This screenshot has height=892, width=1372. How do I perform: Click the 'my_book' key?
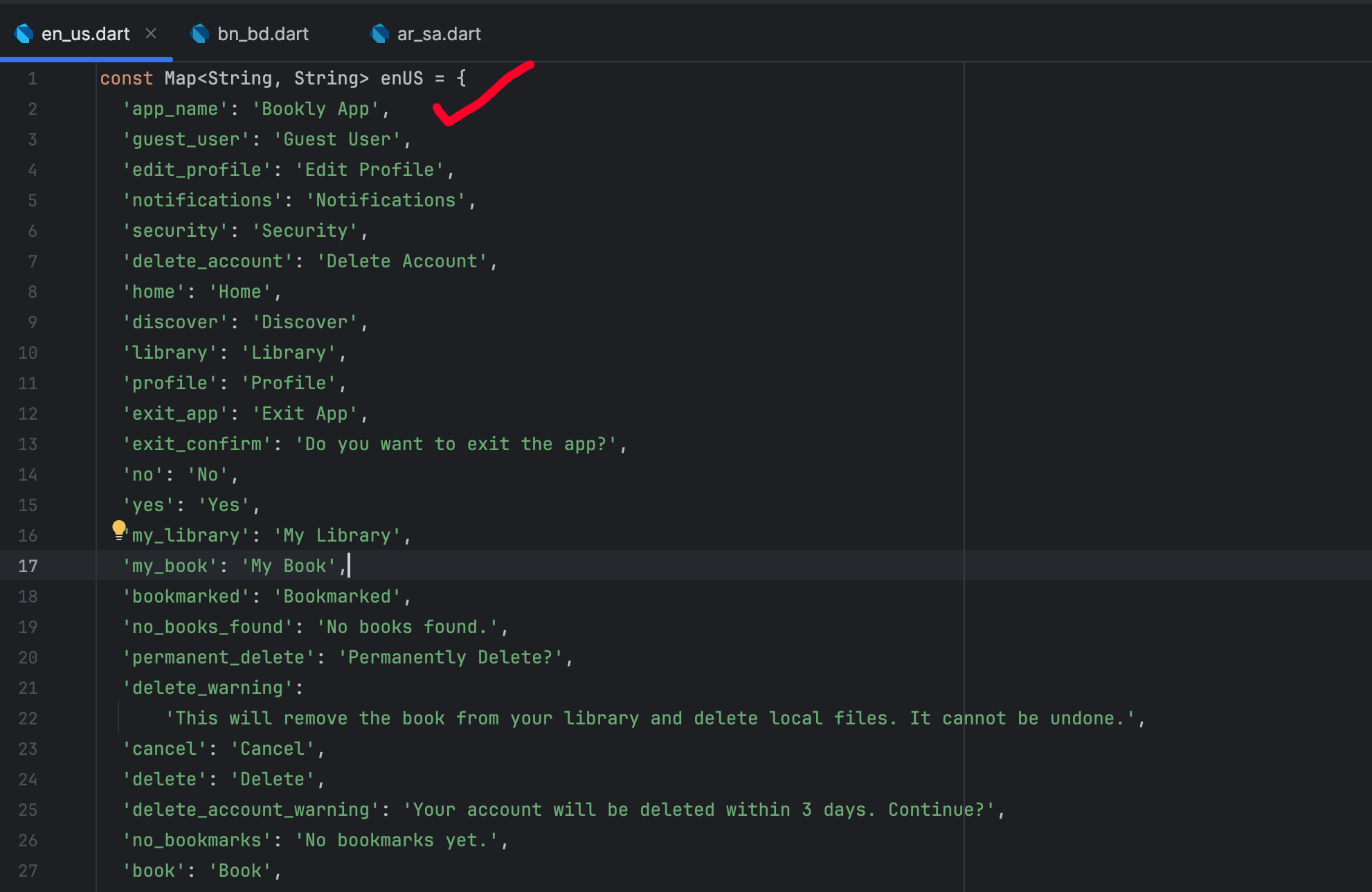[x=170, y=566]
